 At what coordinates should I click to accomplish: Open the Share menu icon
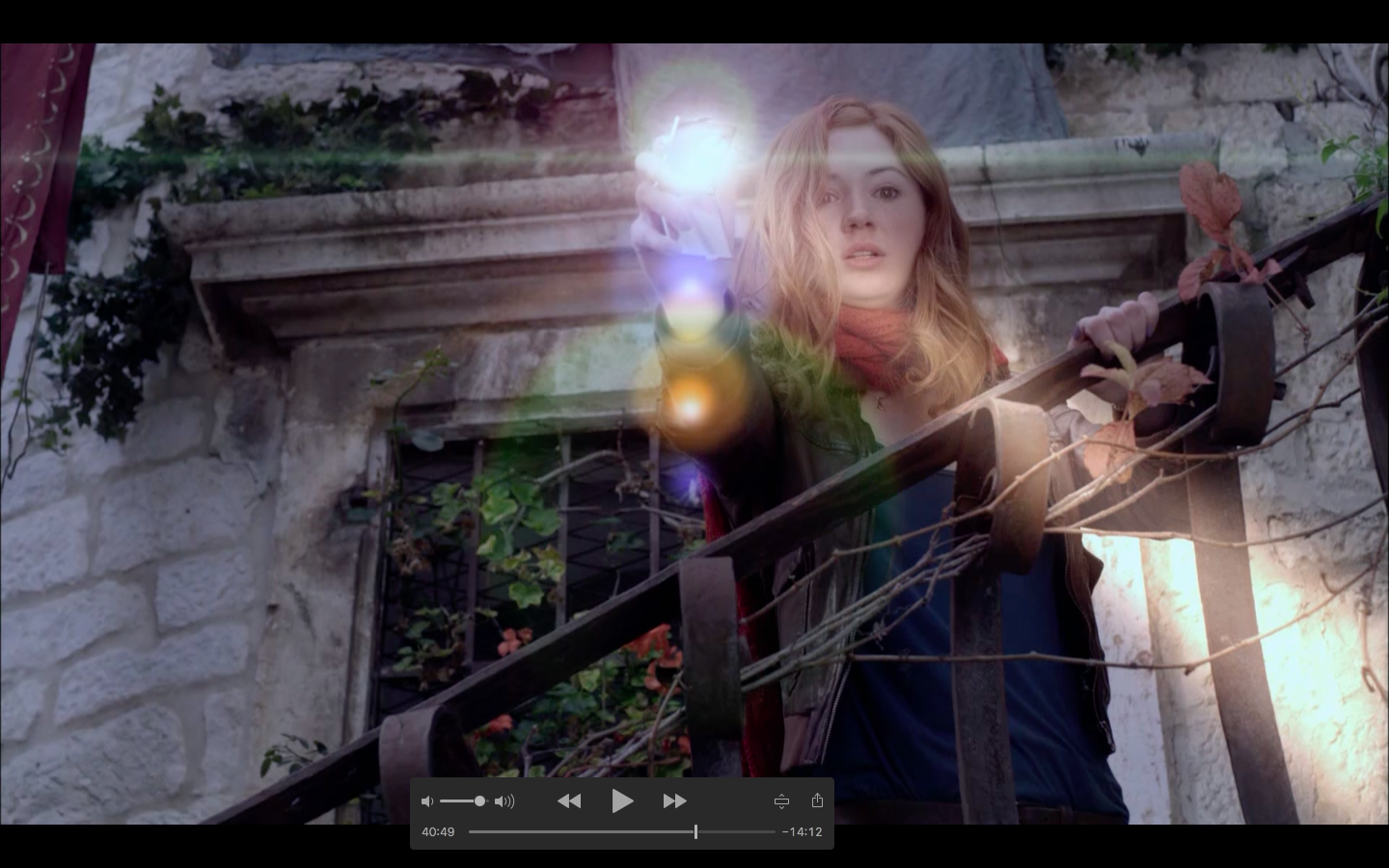pos(817,800)
